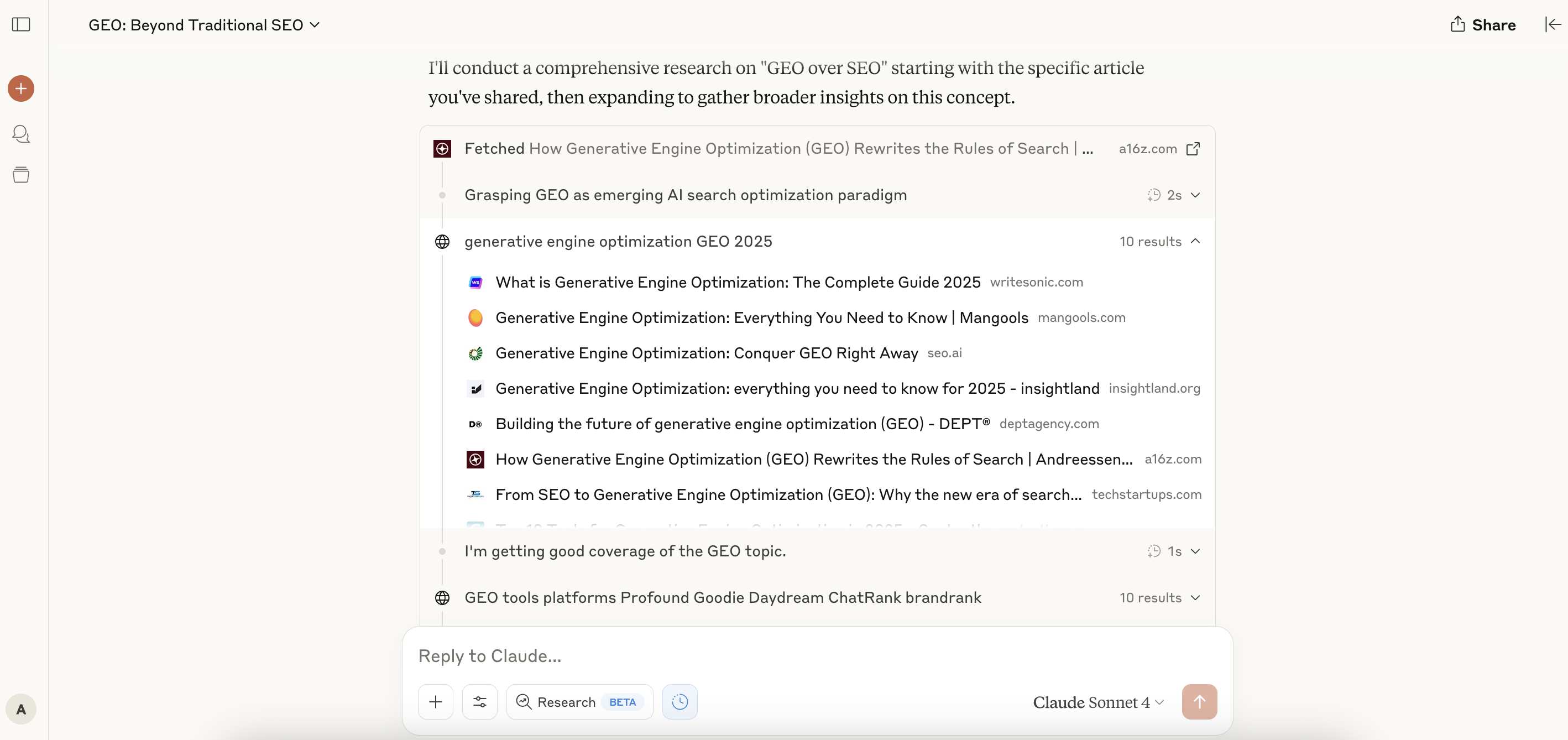Open the DEPT Building the future of GEO result
The height and width of the screenshot is (740, 1568).
(743, 424)
